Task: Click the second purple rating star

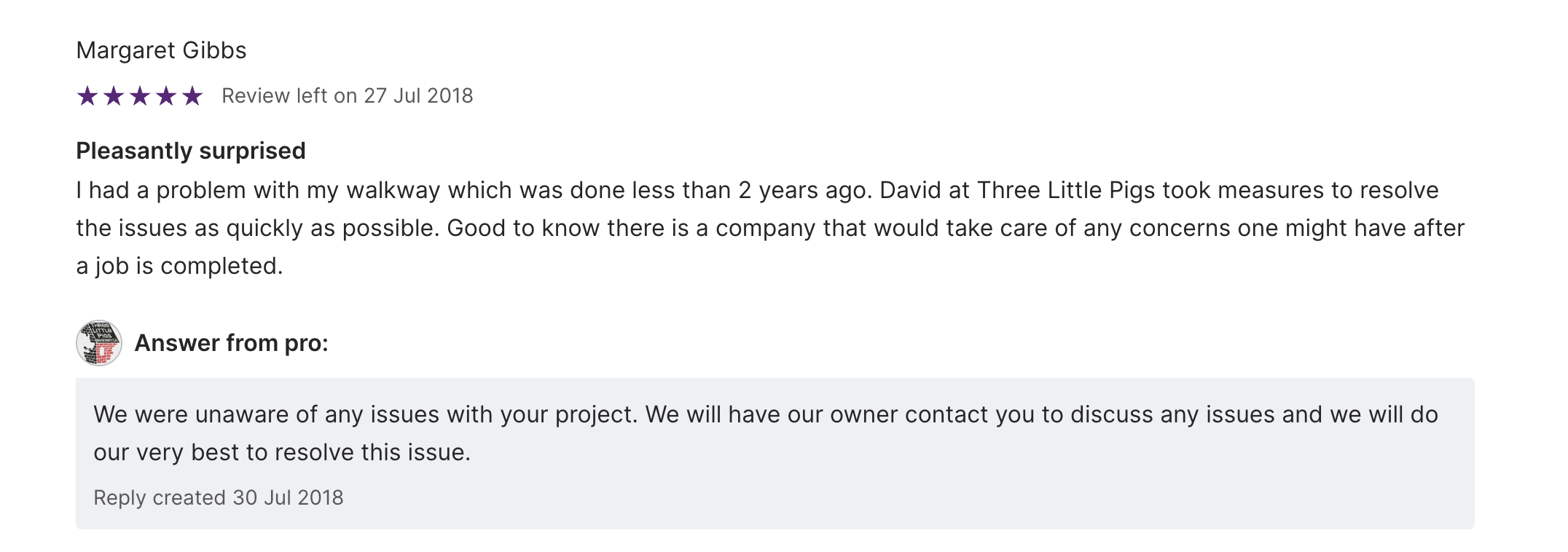Action: pyautogui.click(x=114, y=96)
